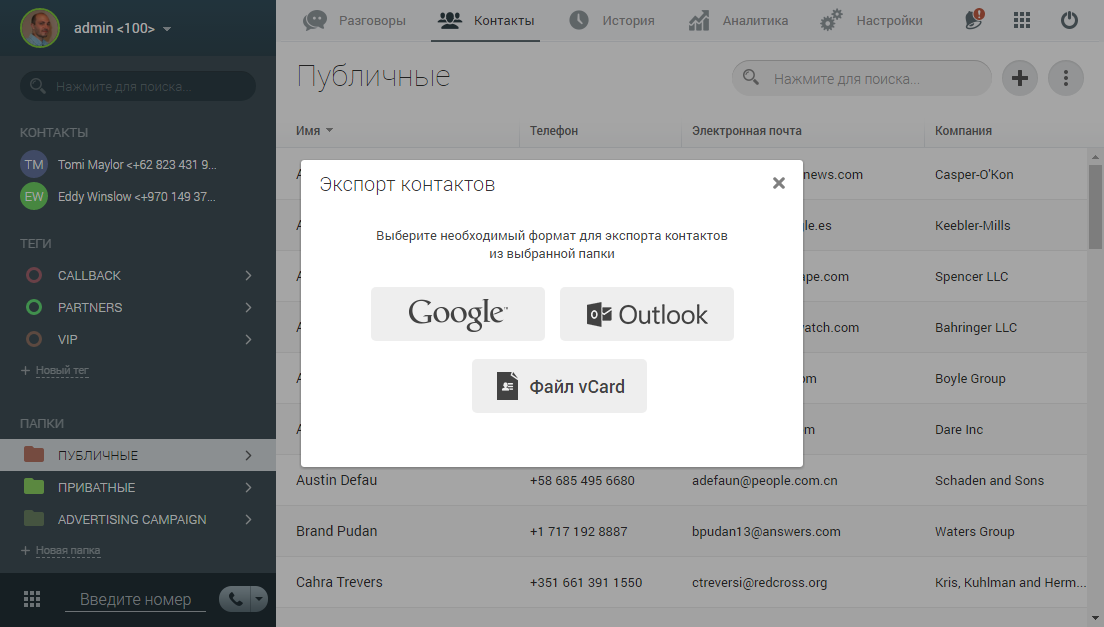Export contacts to Google
Screen dimensions: 1104x627
click(458, 314)
